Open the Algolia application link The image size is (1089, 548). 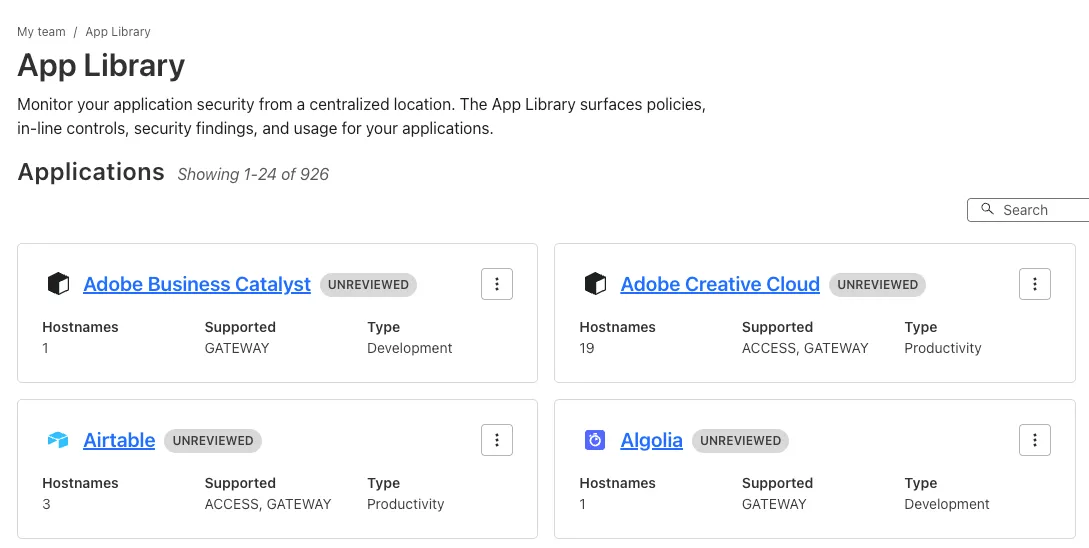click(x=651, y=440)
